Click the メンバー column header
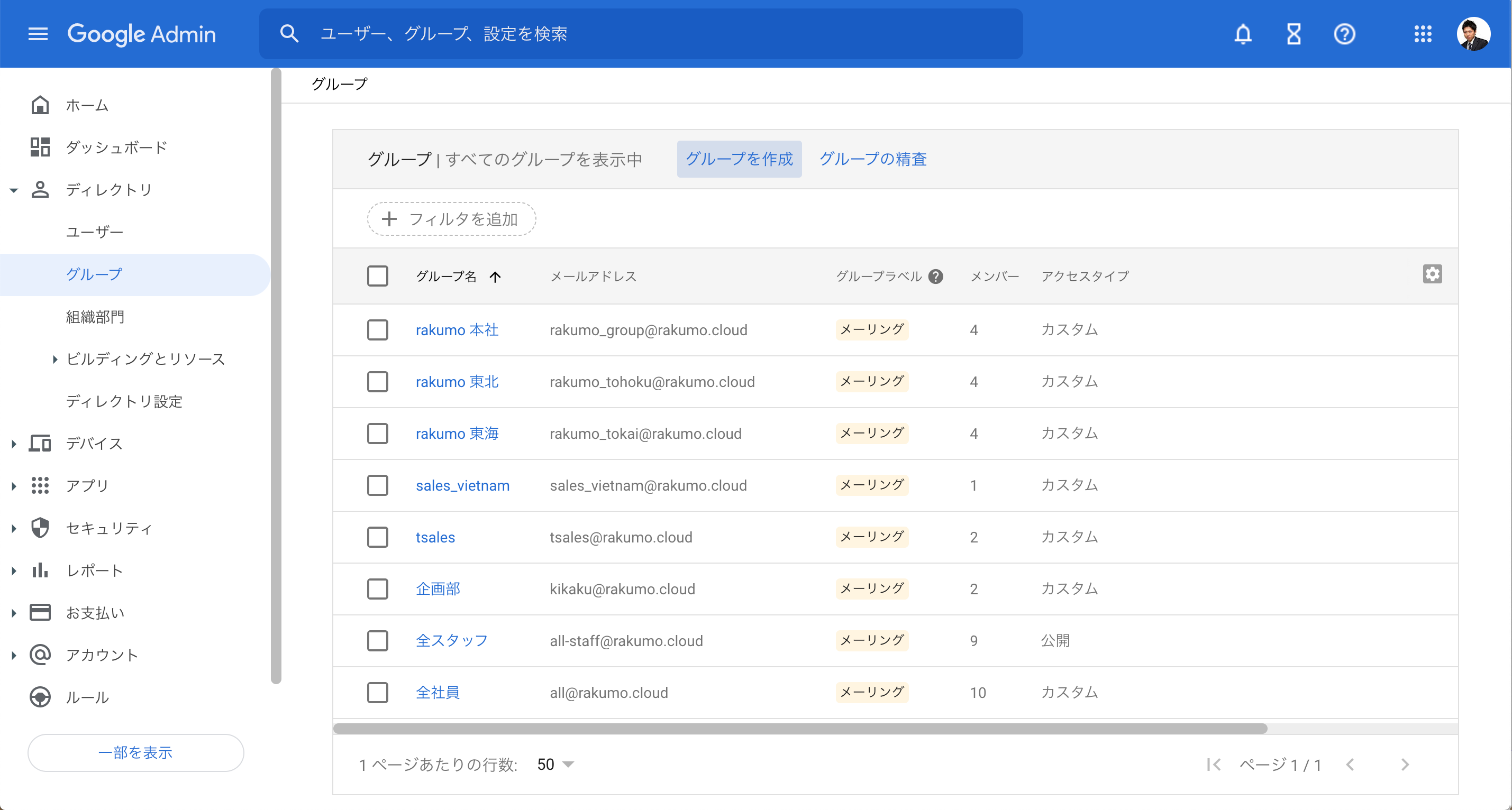The image size is (1512, 810). pos(994,276)
